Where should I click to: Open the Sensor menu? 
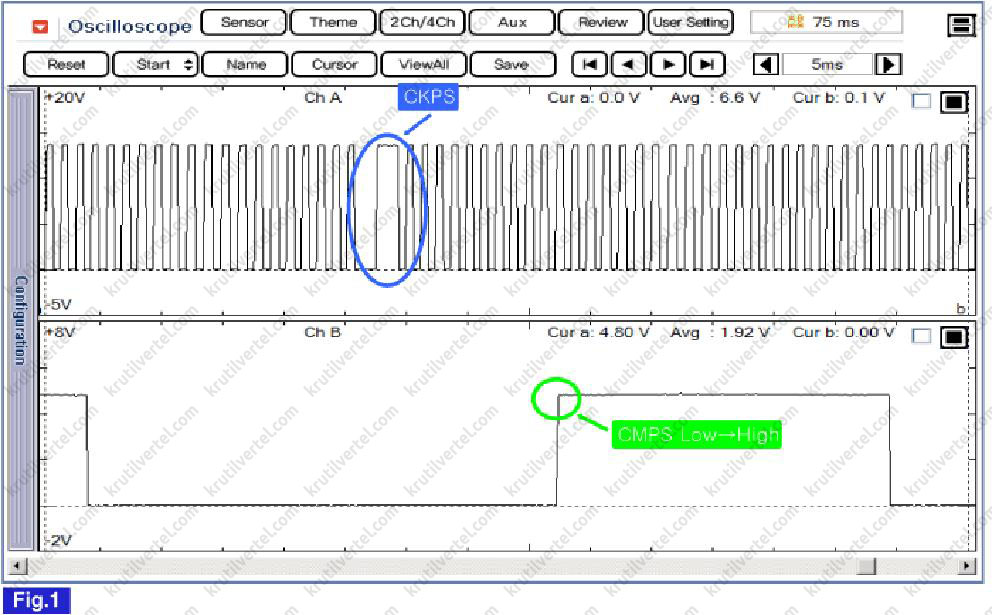[x=244, y=22]
